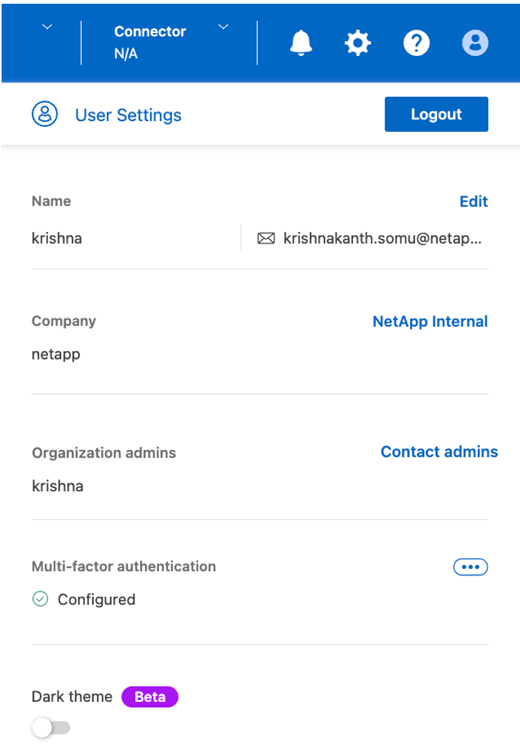The image size is (520, 752).
Task: Click the User Settings person icon
Action: (45, 114)
